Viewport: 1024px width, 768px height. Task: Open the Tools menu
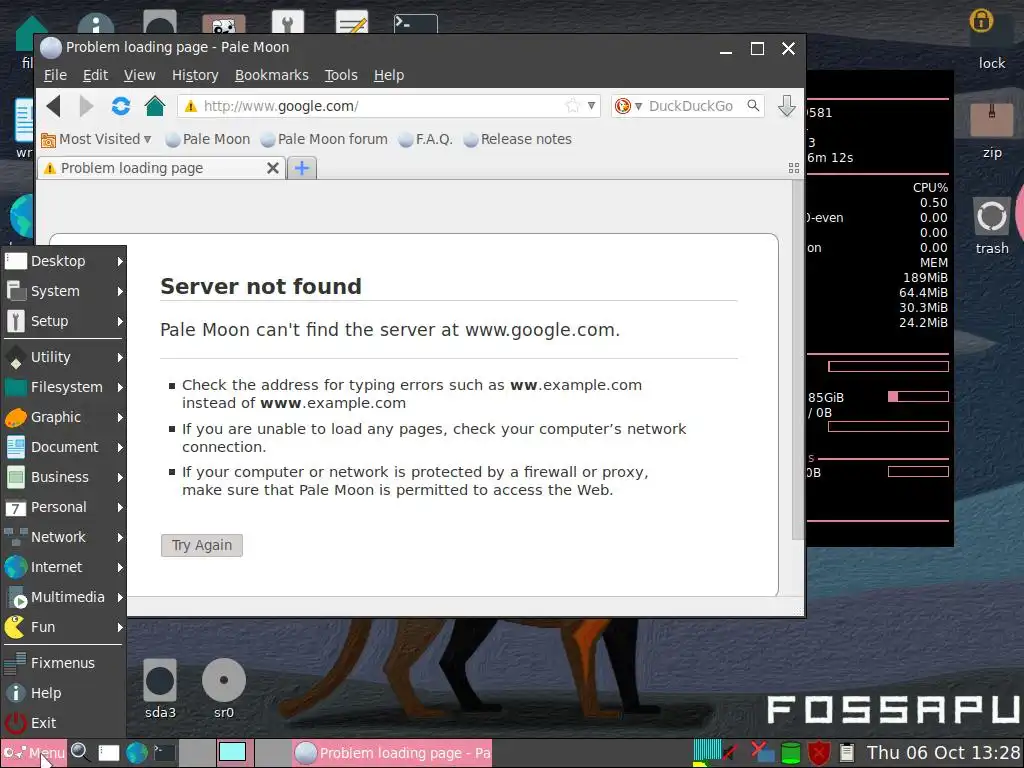[341, 75]
